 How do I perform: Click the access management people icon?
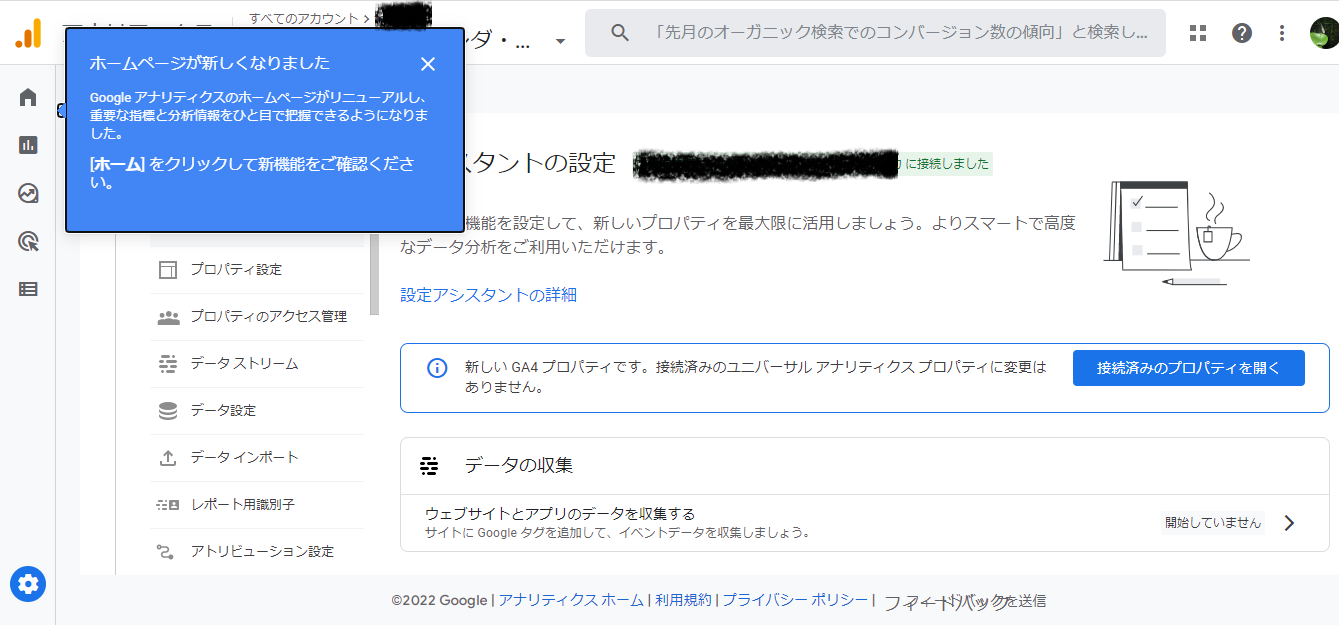pyautogui.click(x=168, y=317)
